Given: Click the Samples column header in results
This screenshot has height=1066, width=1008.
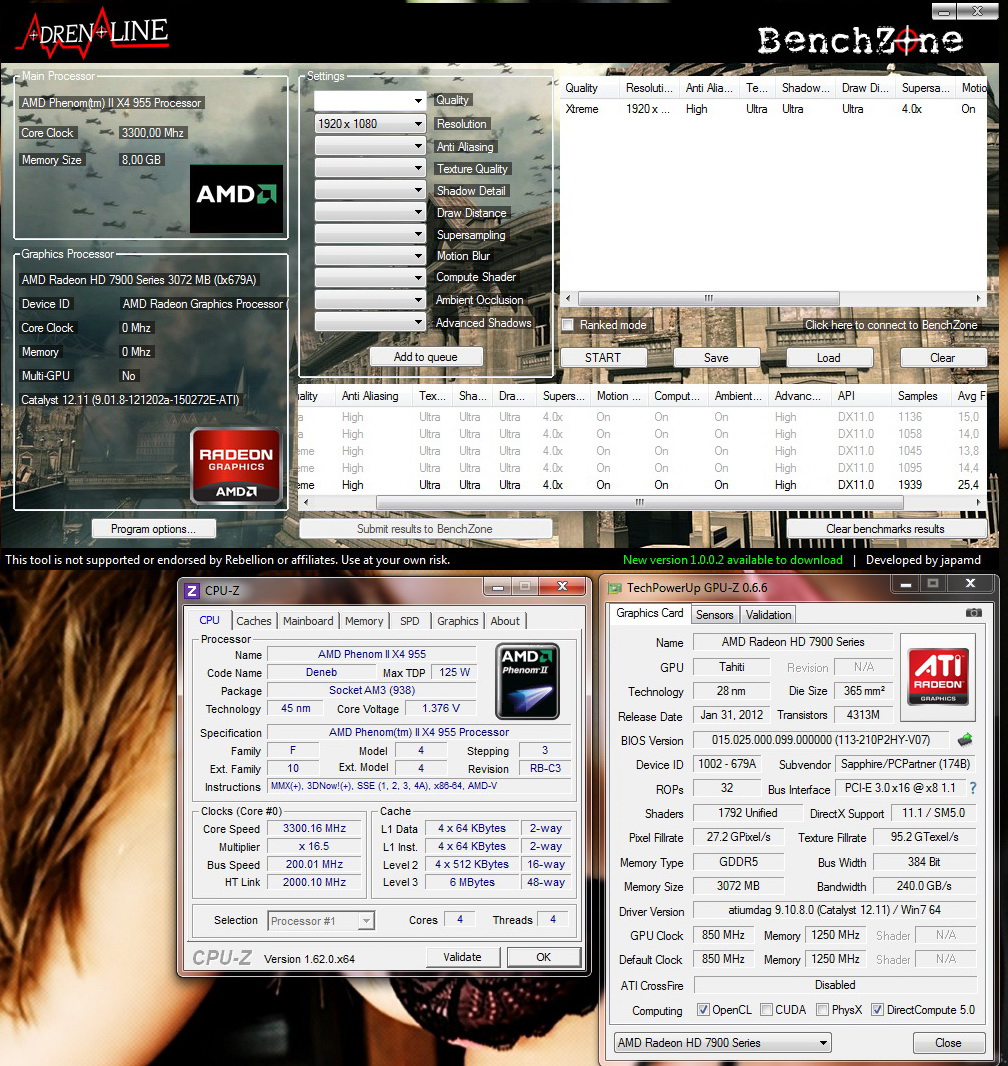Looking at the screenshot, I should coord(918,396).
